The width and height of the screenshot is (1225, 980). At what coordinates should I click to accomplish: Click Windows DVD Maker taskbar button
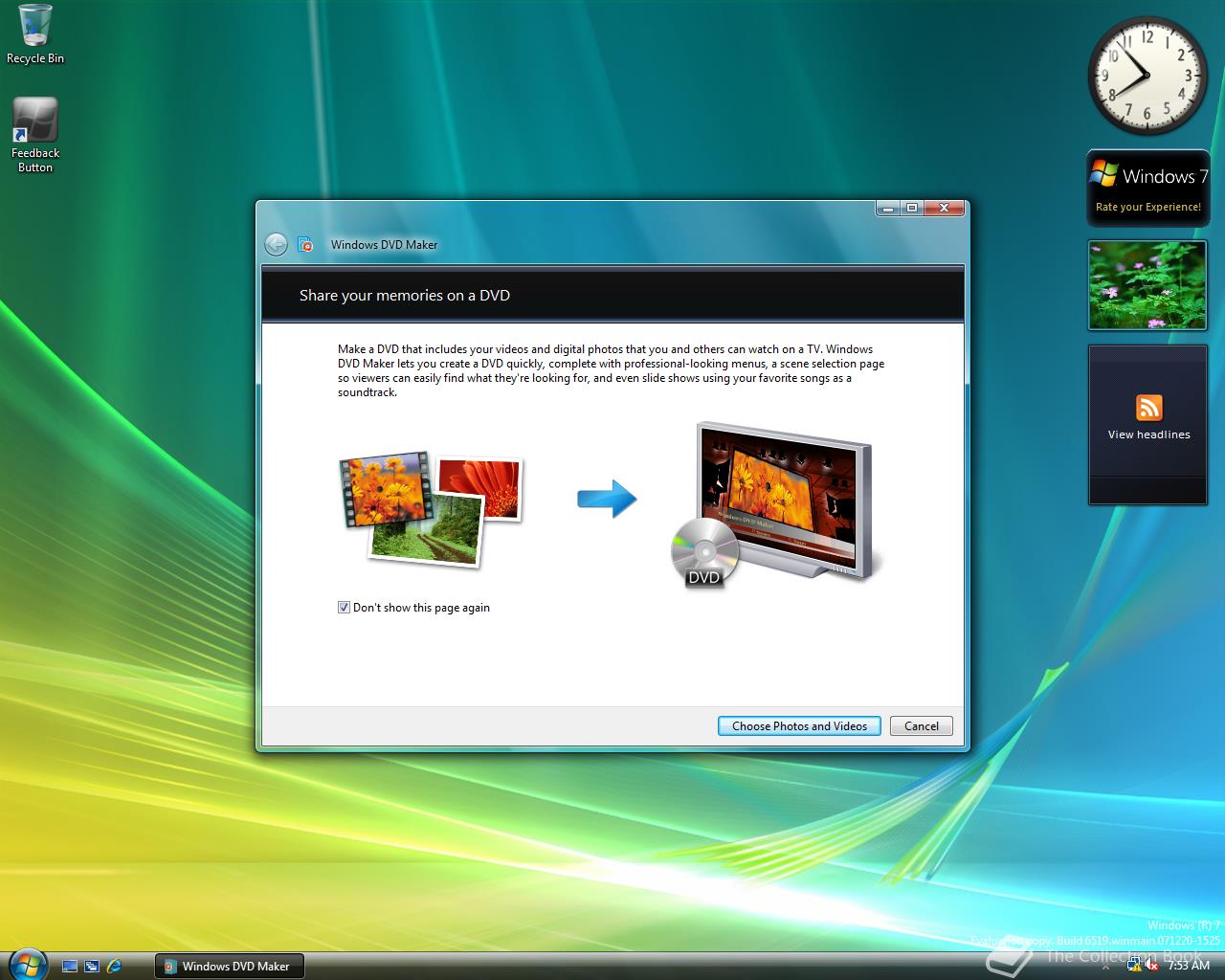230,966
